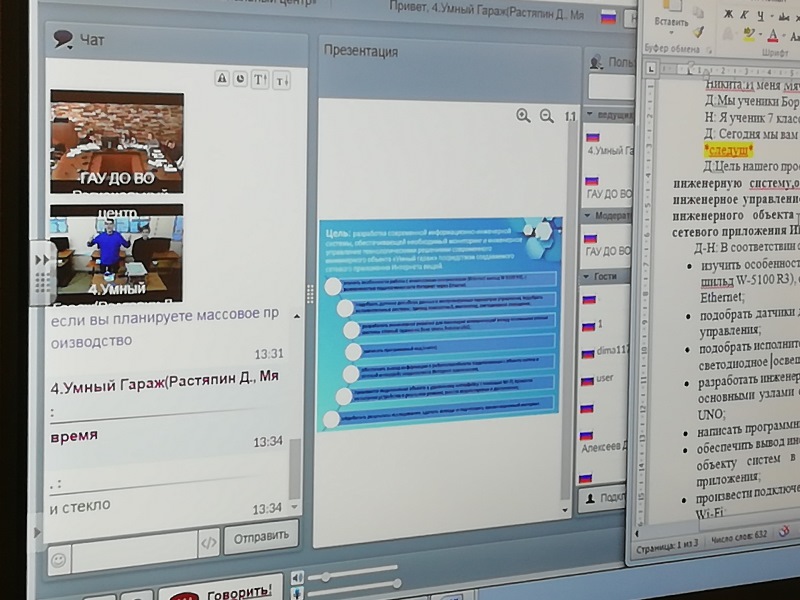Click the warning triangle icon in chat
The image size is (800, 600).
point(222,78)
